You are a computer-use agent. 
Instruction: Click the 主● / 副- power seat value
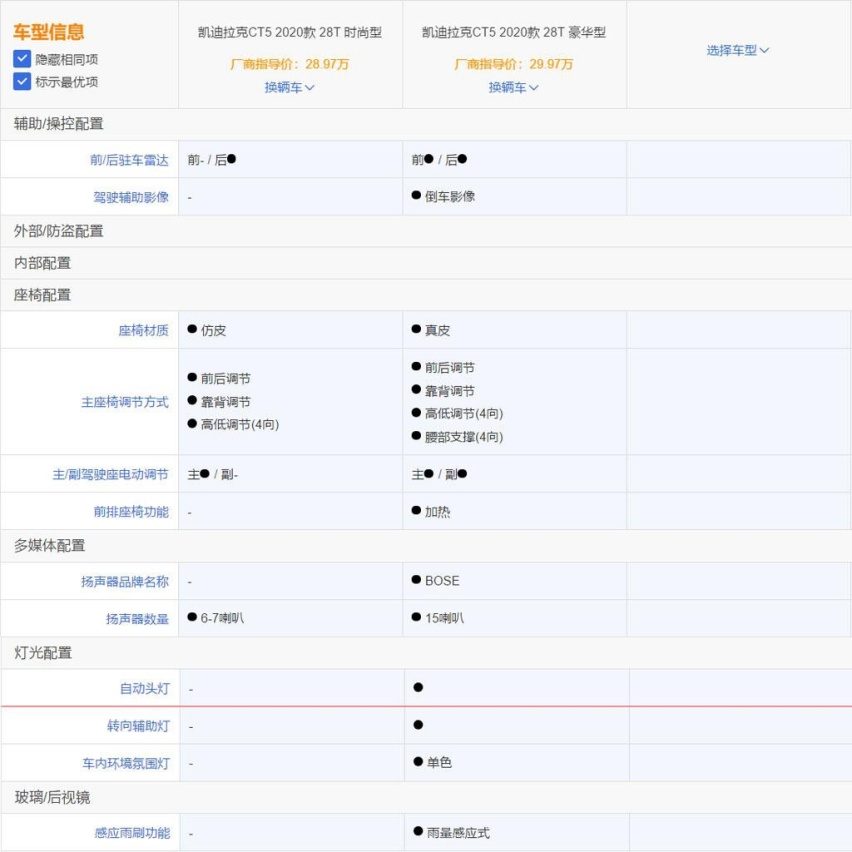(212, 474)
